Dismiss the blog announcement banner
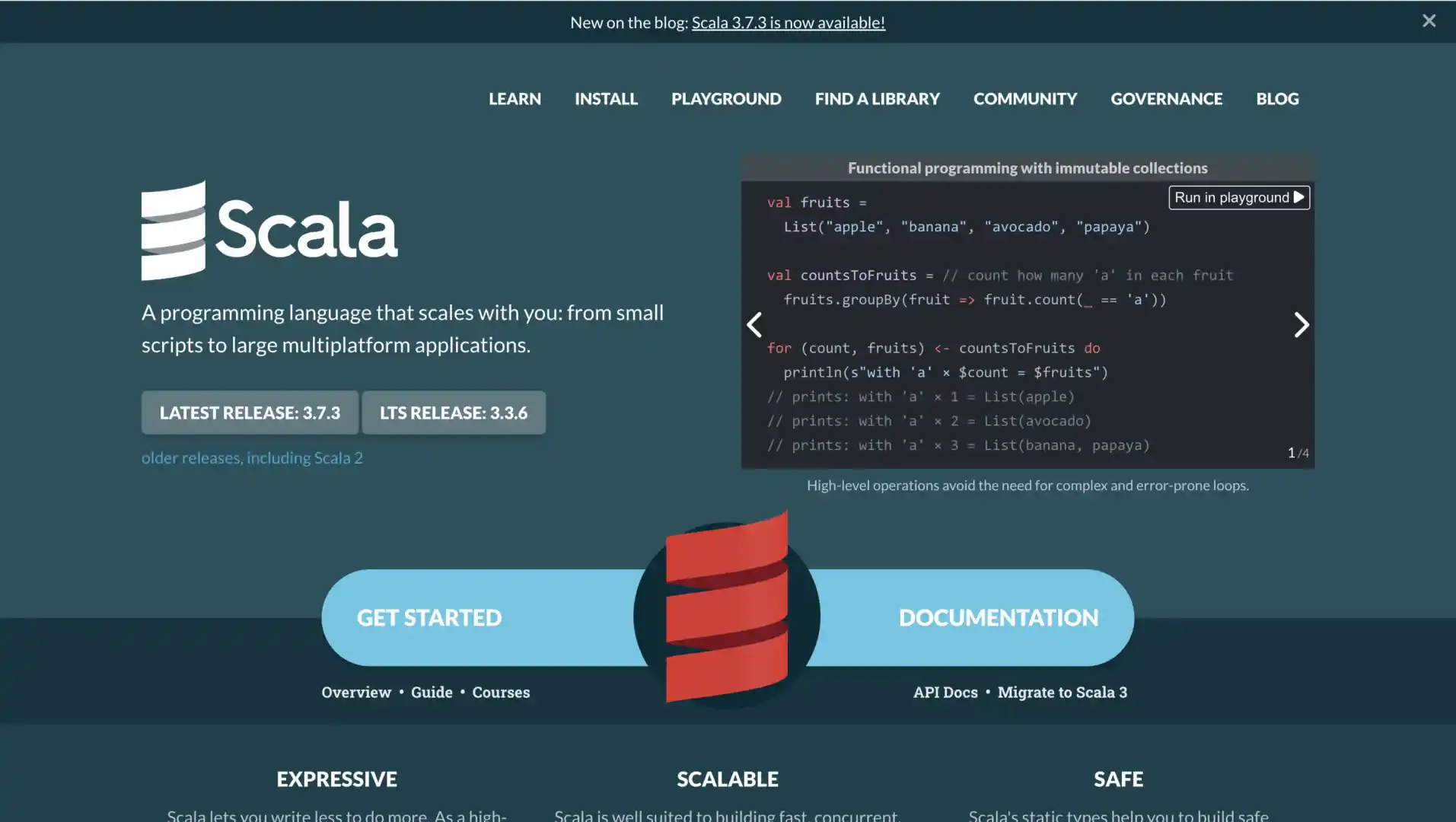 pyautogui.click(x=1429, y=21)
